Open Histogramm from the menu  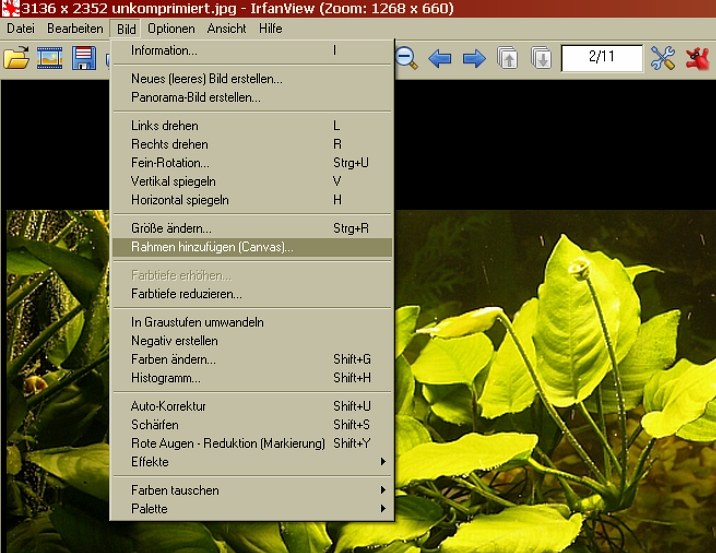click(166, 378)
